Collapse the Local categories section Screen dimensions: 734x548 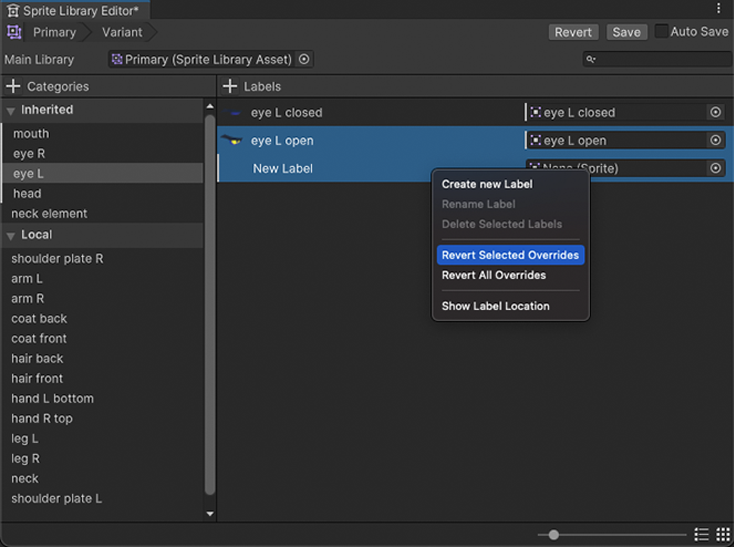tap(11, 236)
